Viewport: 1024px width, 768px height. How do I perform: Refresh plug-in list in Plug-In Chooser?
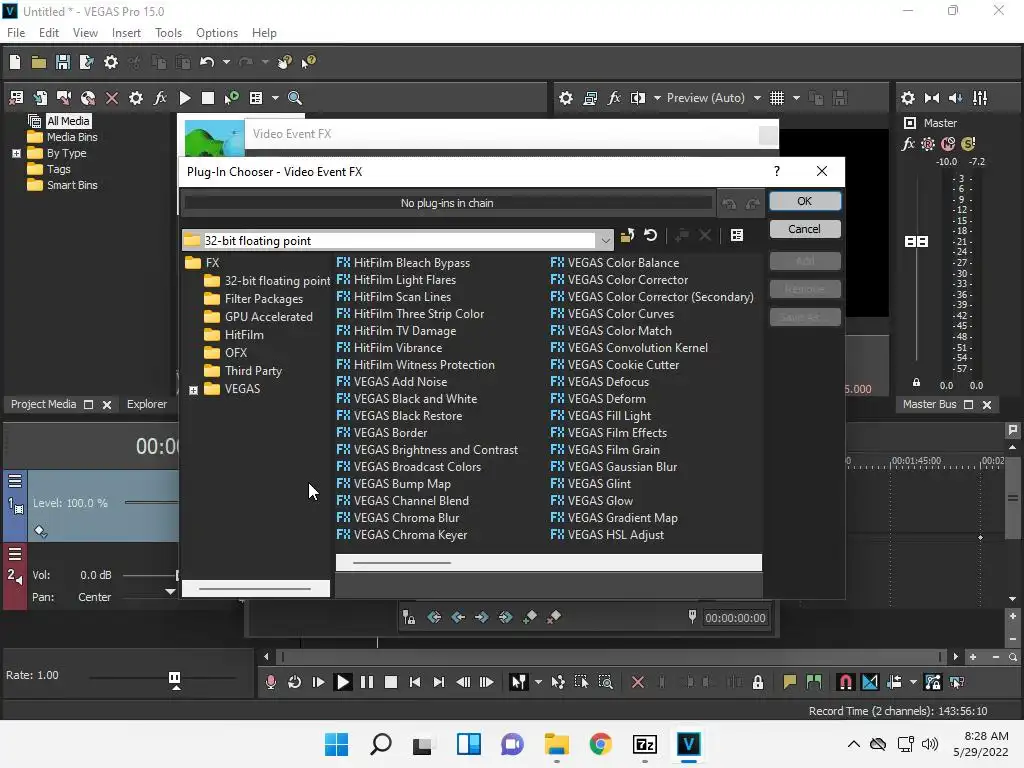(650, 235)
